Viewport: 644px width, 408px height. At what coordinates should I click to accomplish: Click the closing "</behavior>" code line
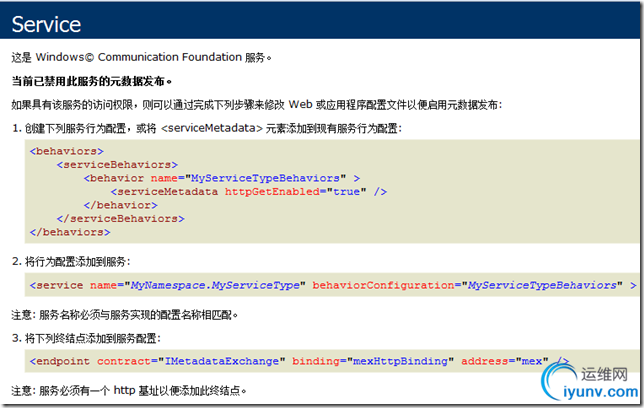(x=120, y=205)
